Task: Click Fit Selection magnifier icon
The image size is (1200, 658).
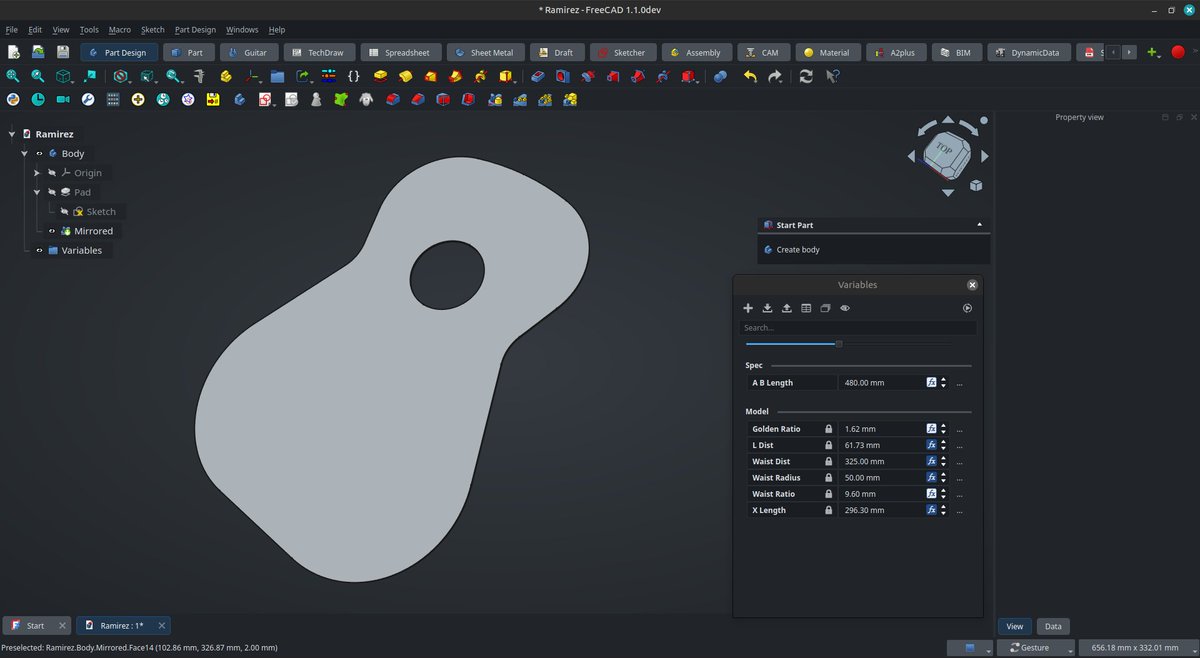Action: [x=38, y=76]
